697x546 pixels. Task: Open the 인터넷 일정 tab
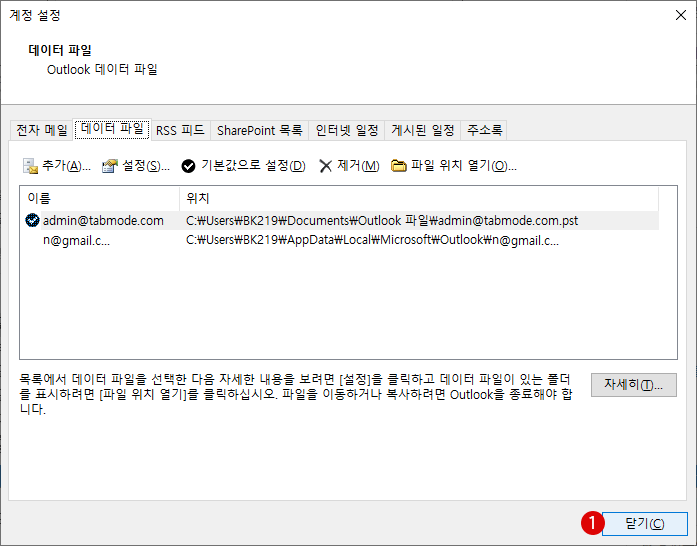pyautogui.click(x=347, y=130)
